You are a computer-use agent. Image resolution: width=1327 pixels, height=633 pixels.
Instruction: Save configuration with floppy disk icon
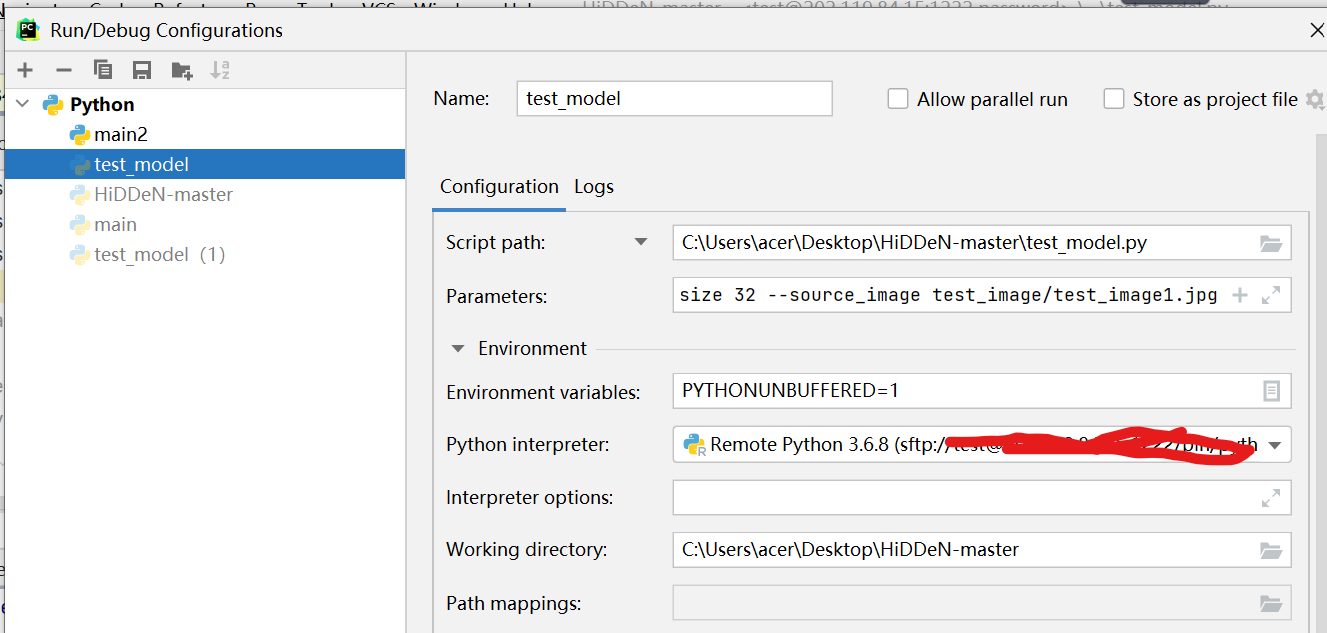(x=142, y=70)
